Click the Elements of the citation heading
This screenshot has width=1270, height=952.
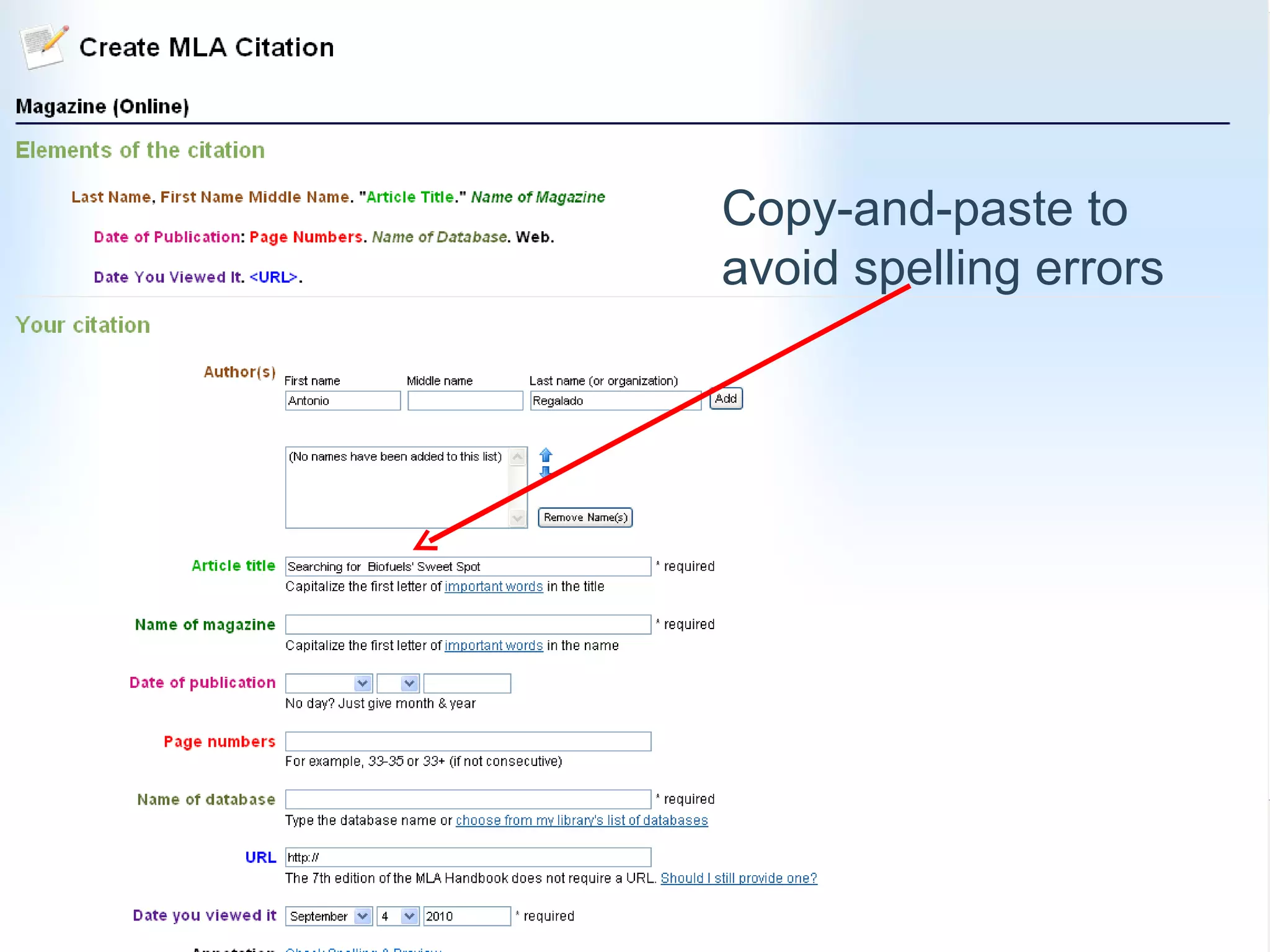(140, 150)
